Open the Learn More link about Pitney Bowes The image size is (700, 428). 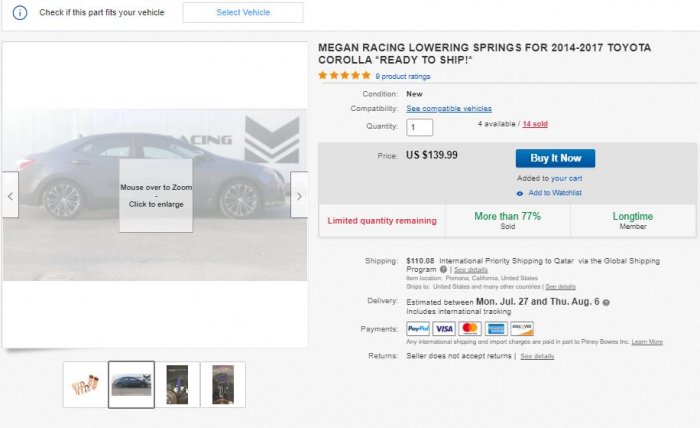tap(647, 342)
